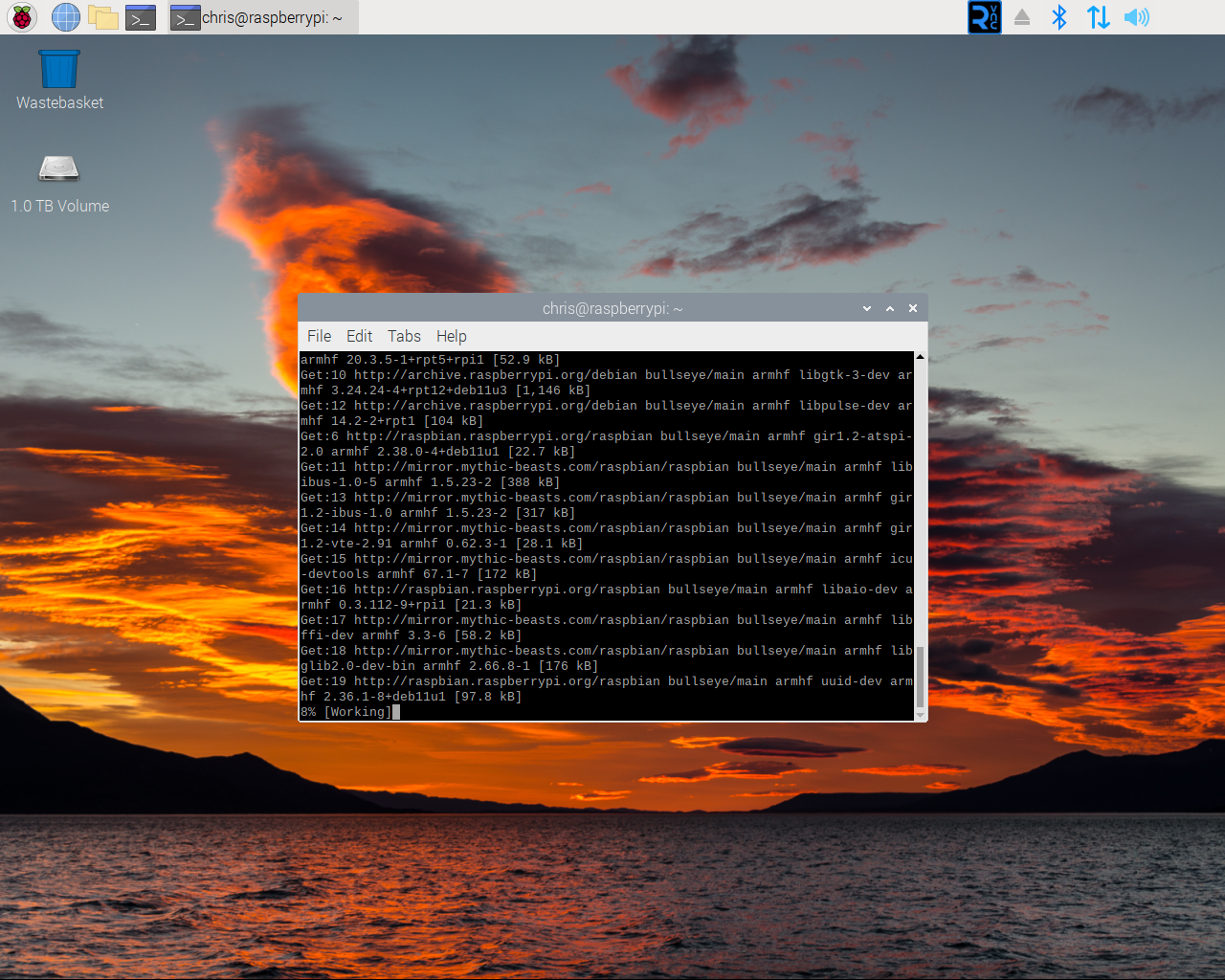
Task: Start a new terminal from the taskbar
Action: 140,16
